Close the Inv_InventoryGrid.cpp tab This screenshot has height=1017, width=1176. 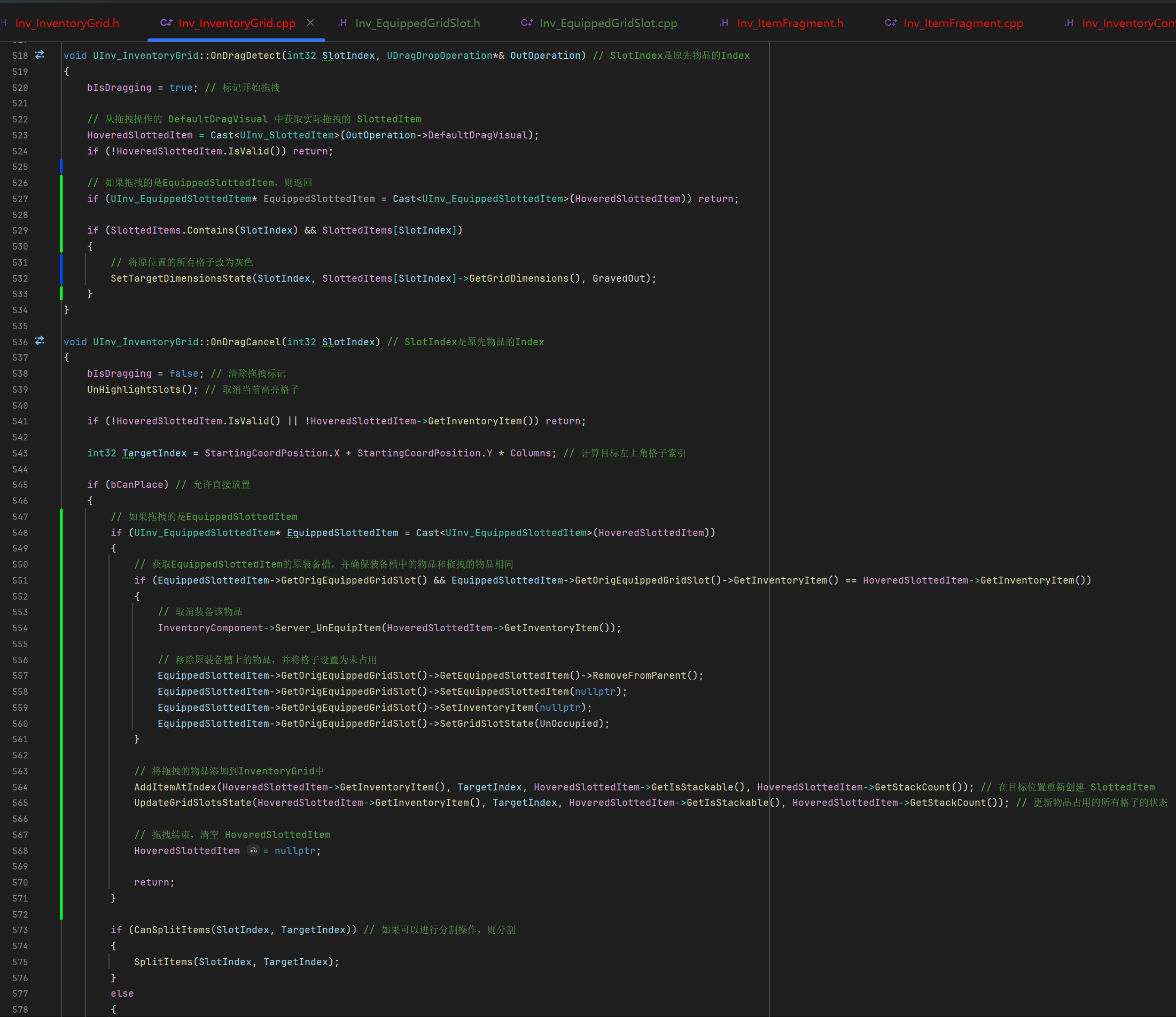pyautogui.click(x=310, y=23)
